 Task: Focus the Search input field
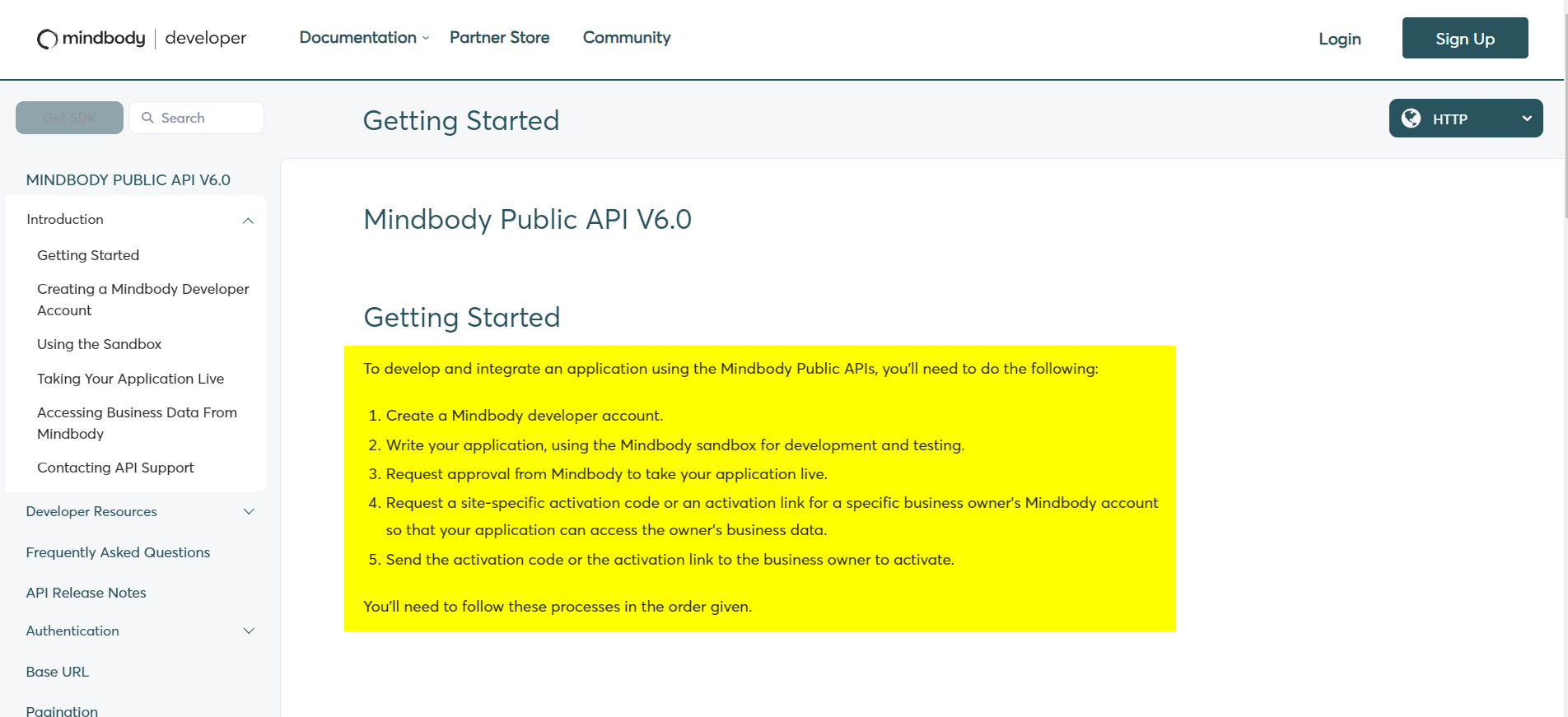(x=197, y=118)
